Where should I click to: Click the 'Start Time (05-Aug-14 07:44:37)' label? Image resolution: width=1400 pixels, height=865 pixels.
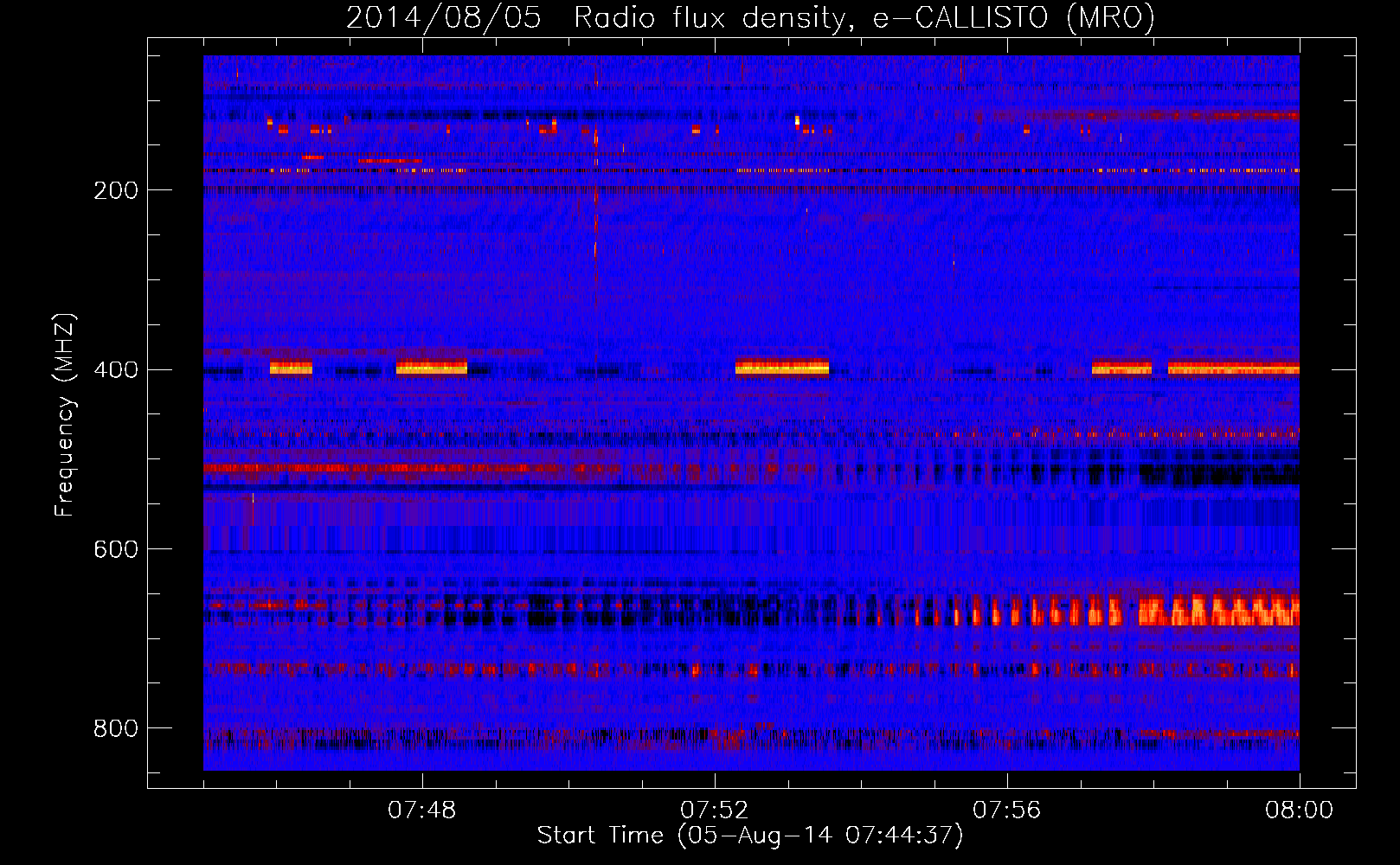coord(750,836)
